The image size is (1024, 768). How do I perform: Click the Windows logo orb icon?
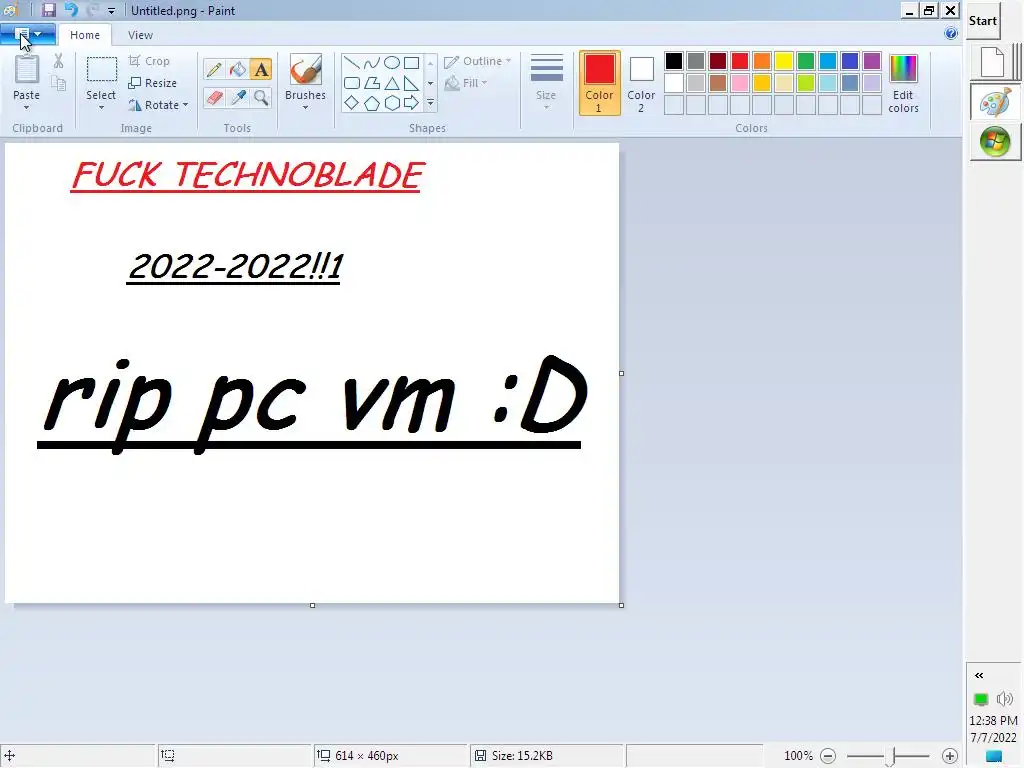995,142
